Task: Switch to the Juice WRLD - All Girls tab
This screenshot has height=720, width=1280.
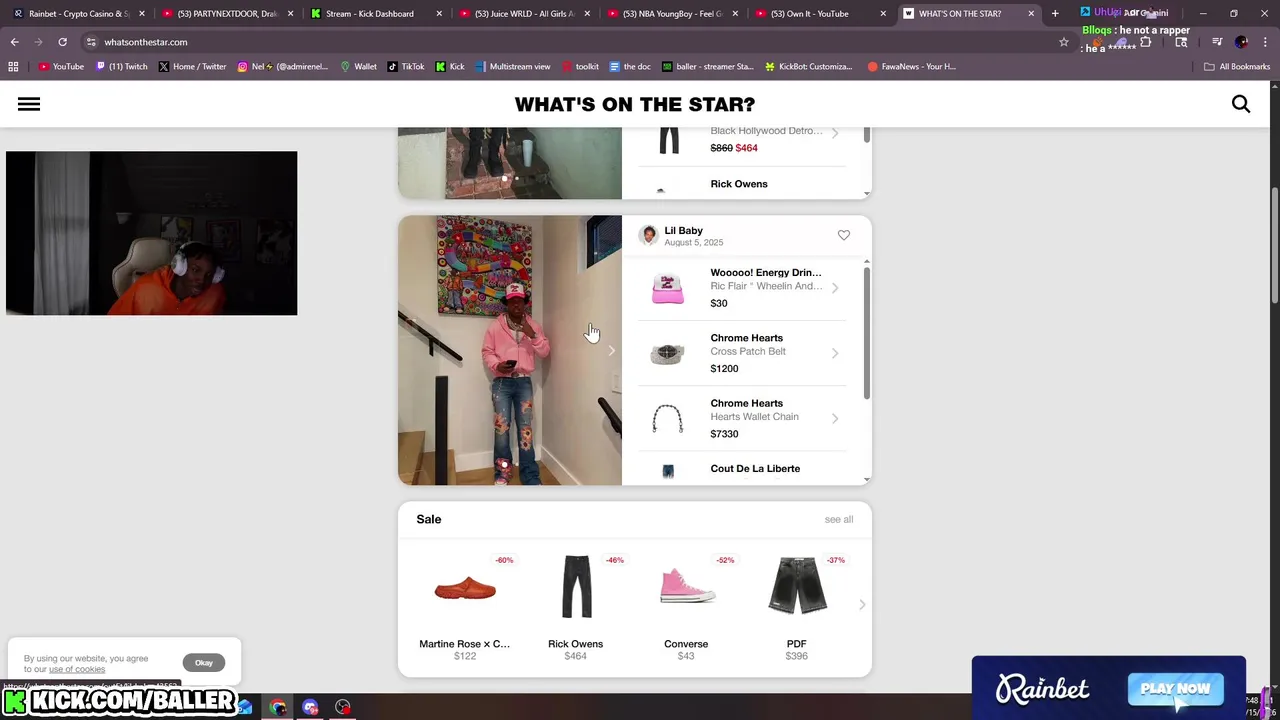Action: click(x=524, y=13)
